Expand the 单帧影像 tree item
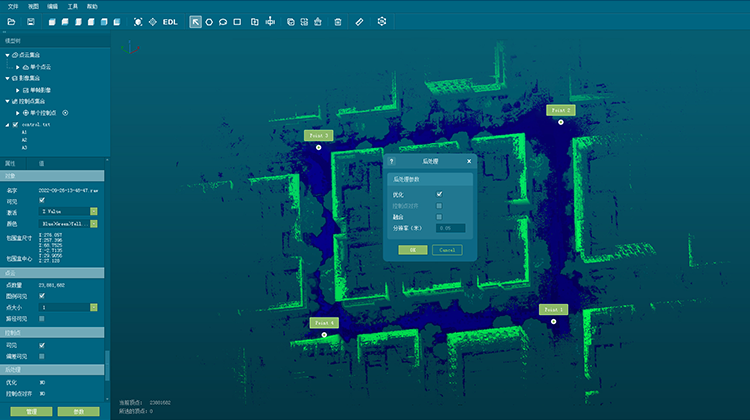The height and width of the screenshot is (420, 750). (x=18, y=90)
